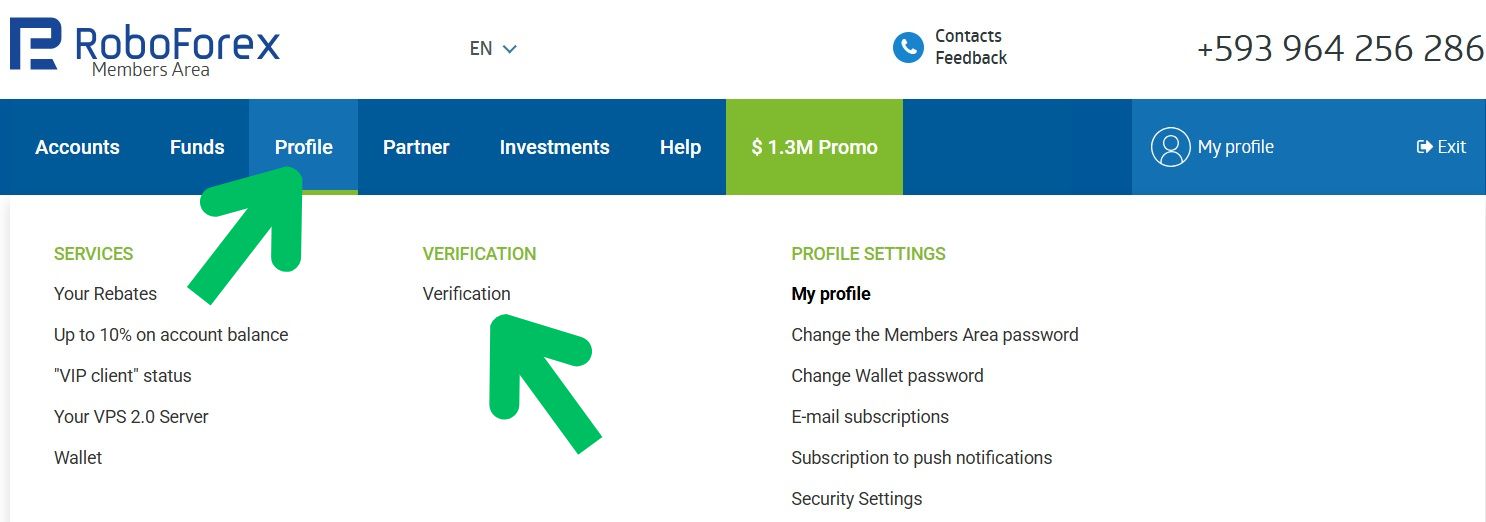Screen dimensions: 1486x522
Task: Go to Your Rebates page
Action: coord(105,294)
